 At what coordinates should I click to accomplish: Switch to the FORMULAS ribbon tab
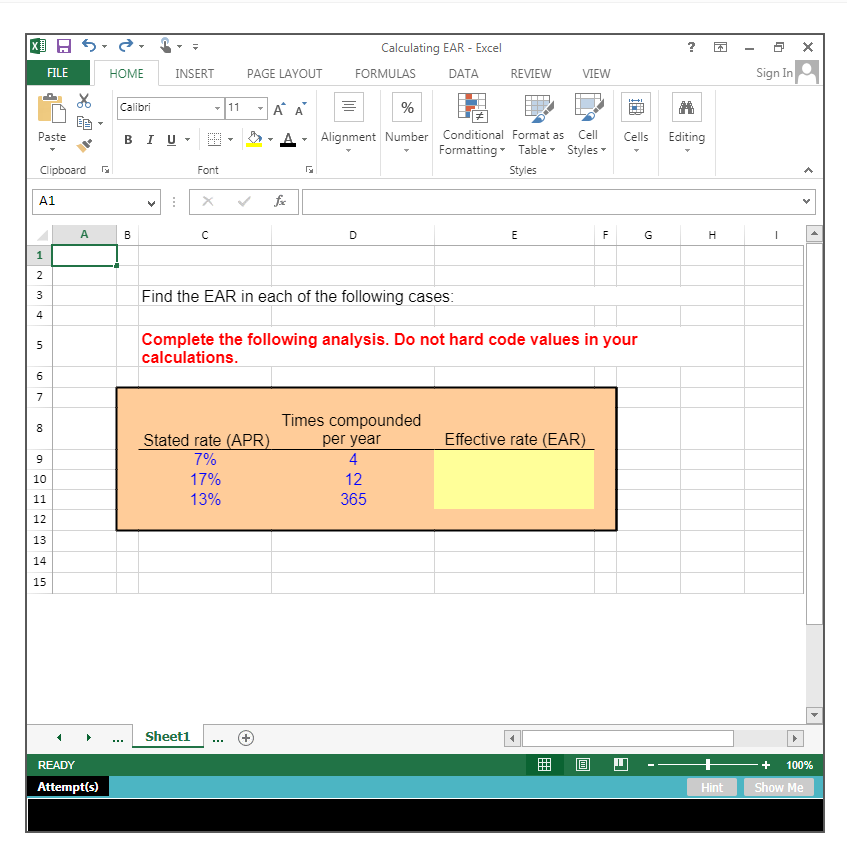point(385,73)
